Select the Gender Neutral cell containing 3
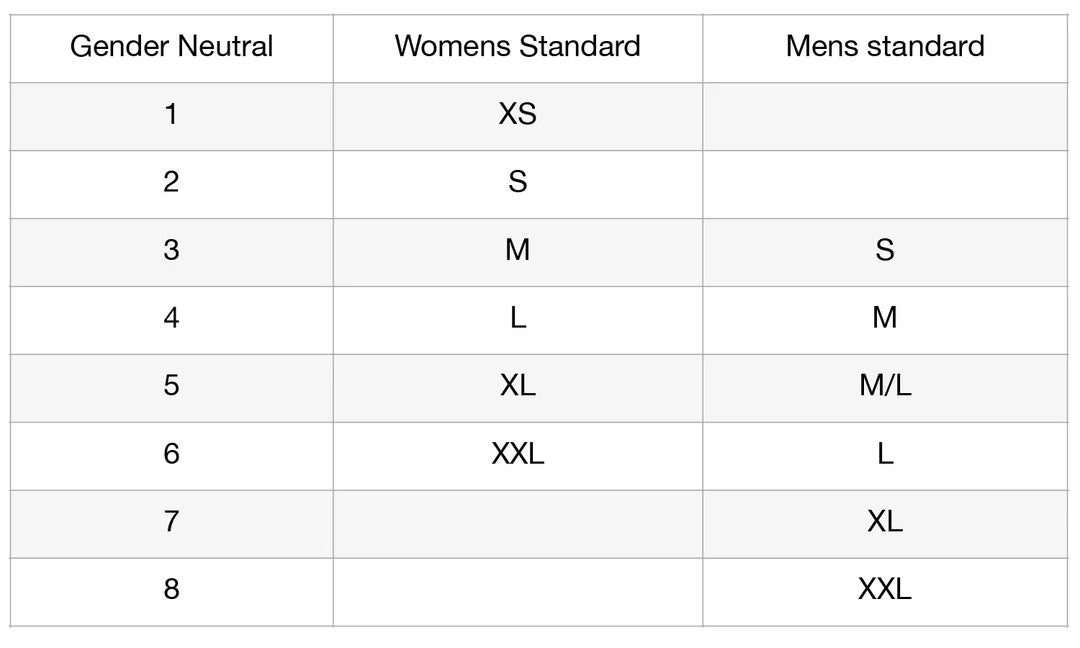1080x648 pixels. (171, 250)
